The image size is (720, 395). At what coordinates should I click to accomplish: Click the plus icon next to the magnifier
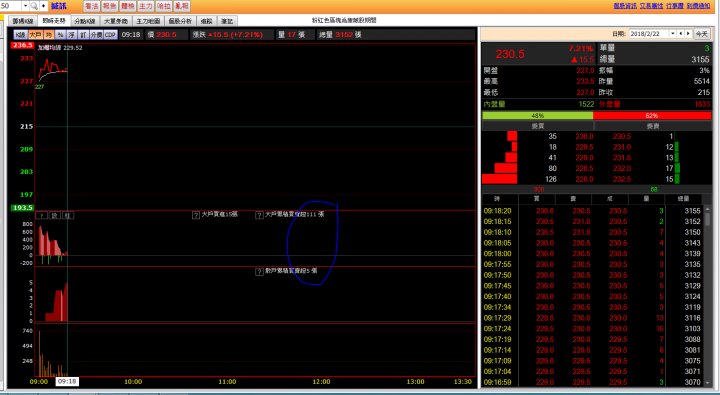coord(44,6)
